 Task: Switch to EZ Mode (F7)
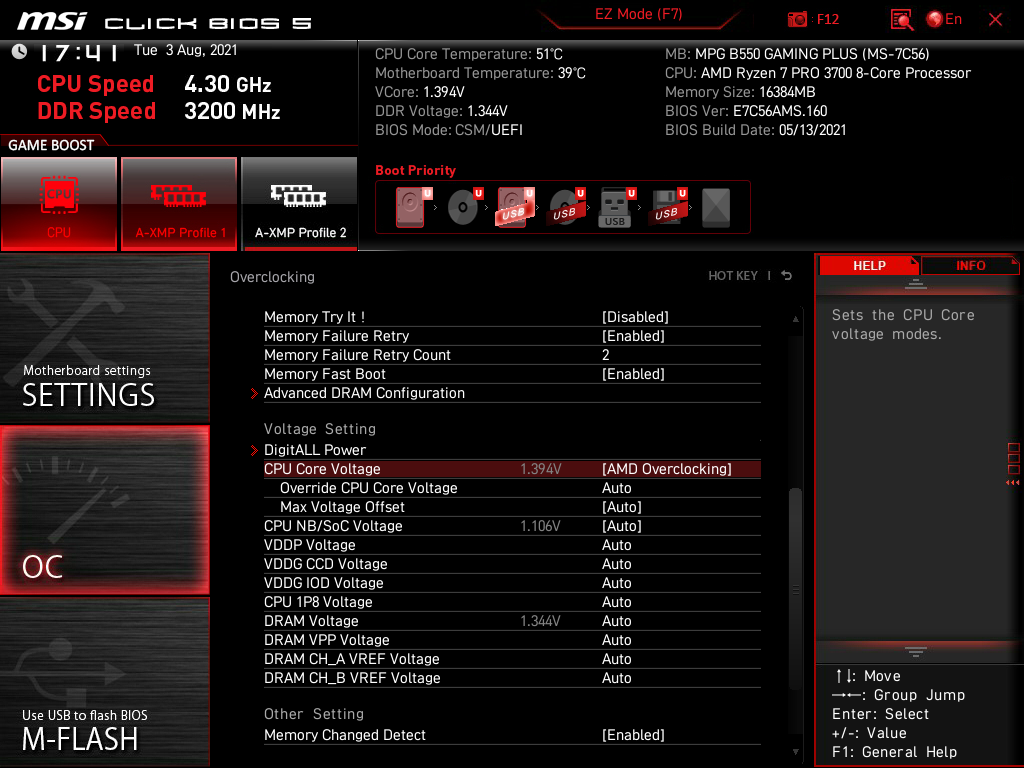638,14
